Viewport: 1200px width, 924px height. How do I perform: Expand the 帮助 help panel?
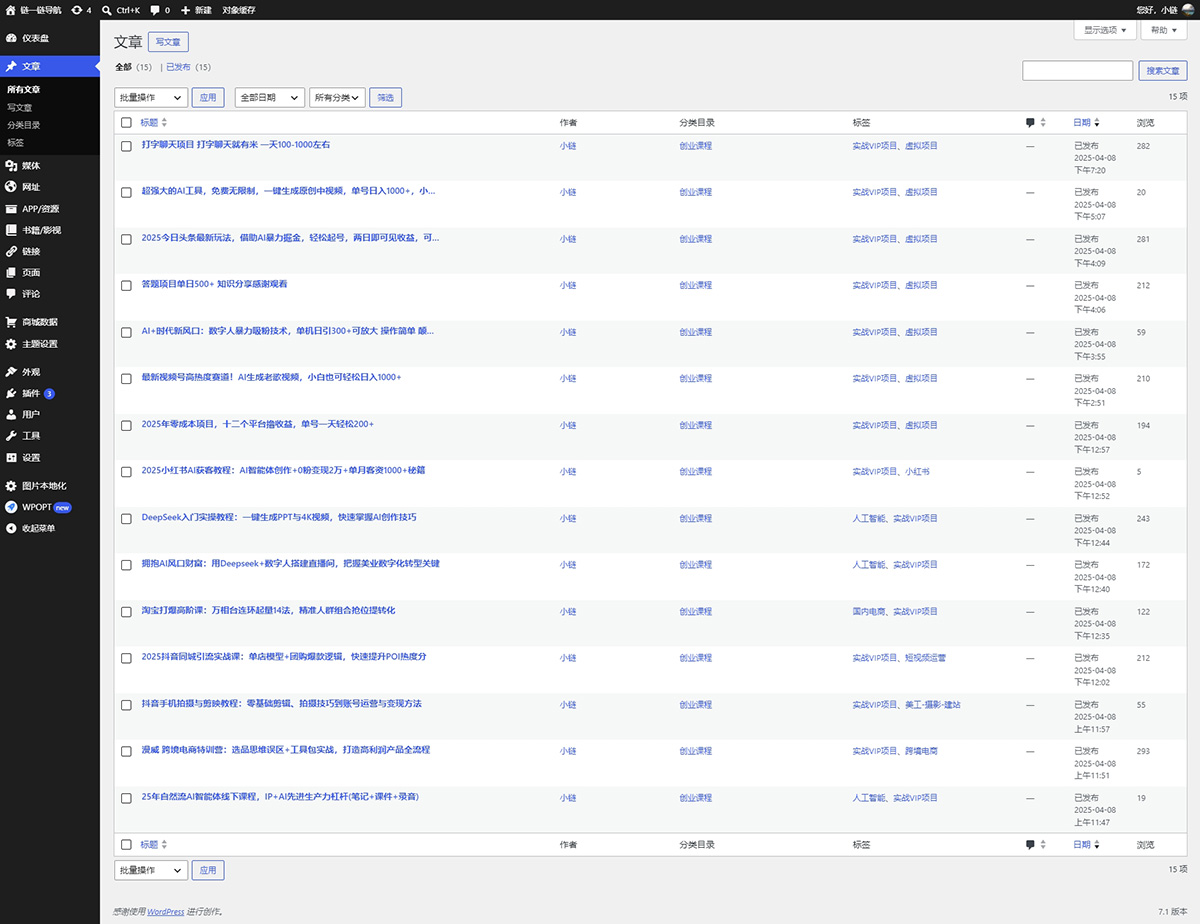coord(1164,30)
